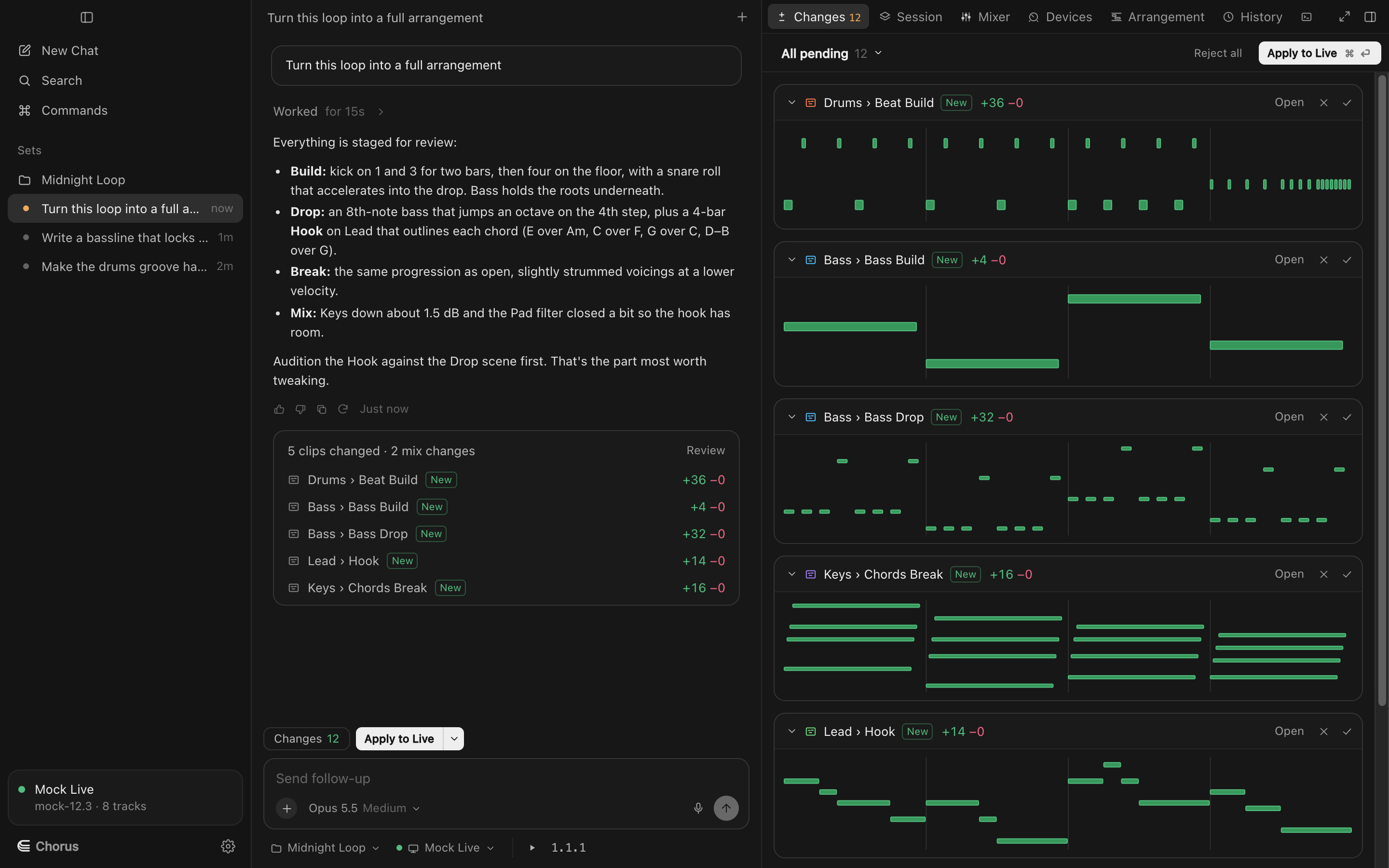The height and width of the screenshot is (868, 1389).
Task: Select chat 'Write a bassline that locks'
Action: coord(125,237)
